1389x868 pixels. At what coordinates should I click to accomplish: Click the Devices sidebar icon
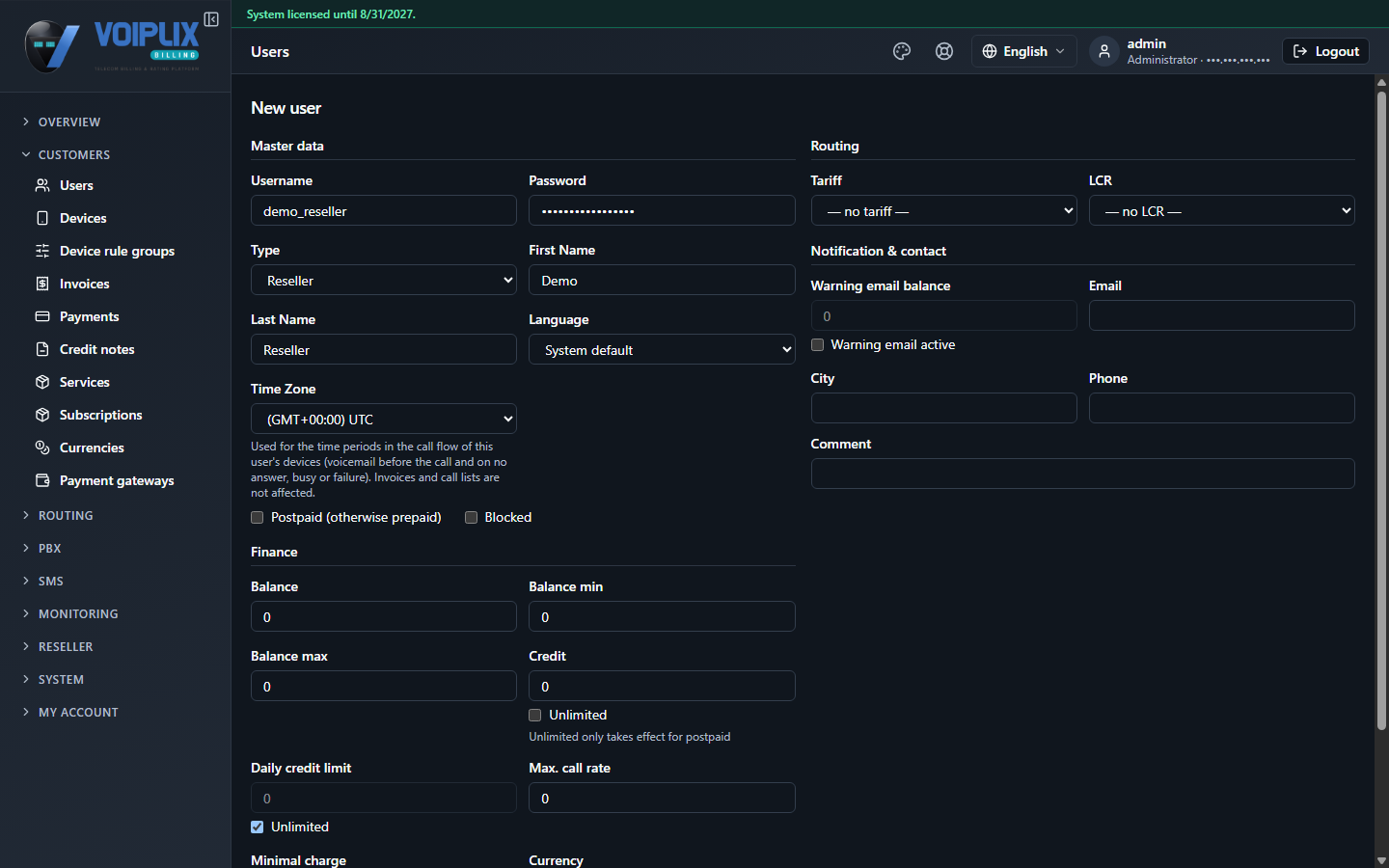(42, 218)
